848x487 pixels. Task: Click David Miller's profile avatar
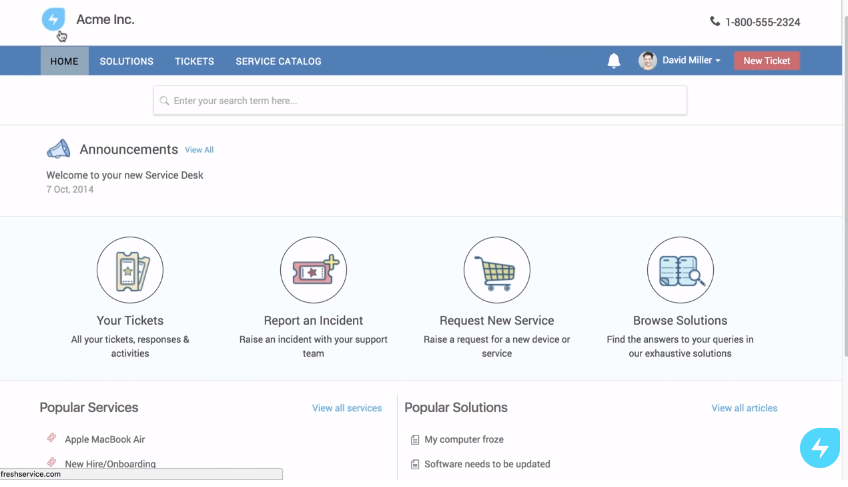pos(647,61)
